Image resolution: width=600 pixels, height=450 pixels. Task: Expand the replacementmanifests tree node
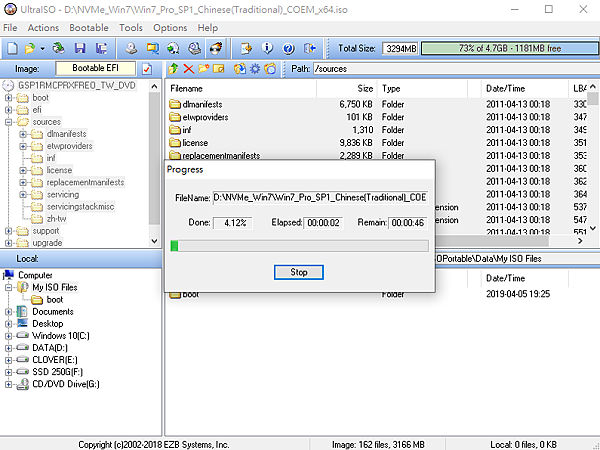(x=23, y=183)
